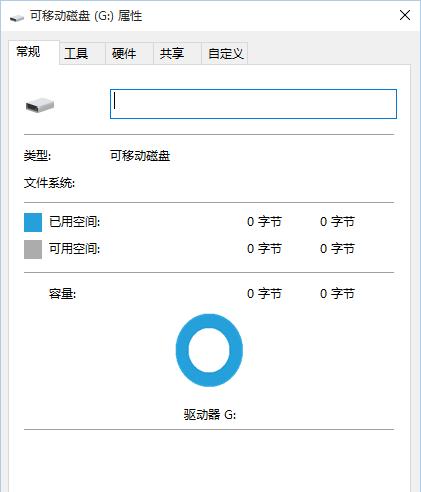The height and width of the screenshot is (492, 421).
Task: Click the window title 可移动磁盘 (G:) 属性
Action: coord(86,16)
